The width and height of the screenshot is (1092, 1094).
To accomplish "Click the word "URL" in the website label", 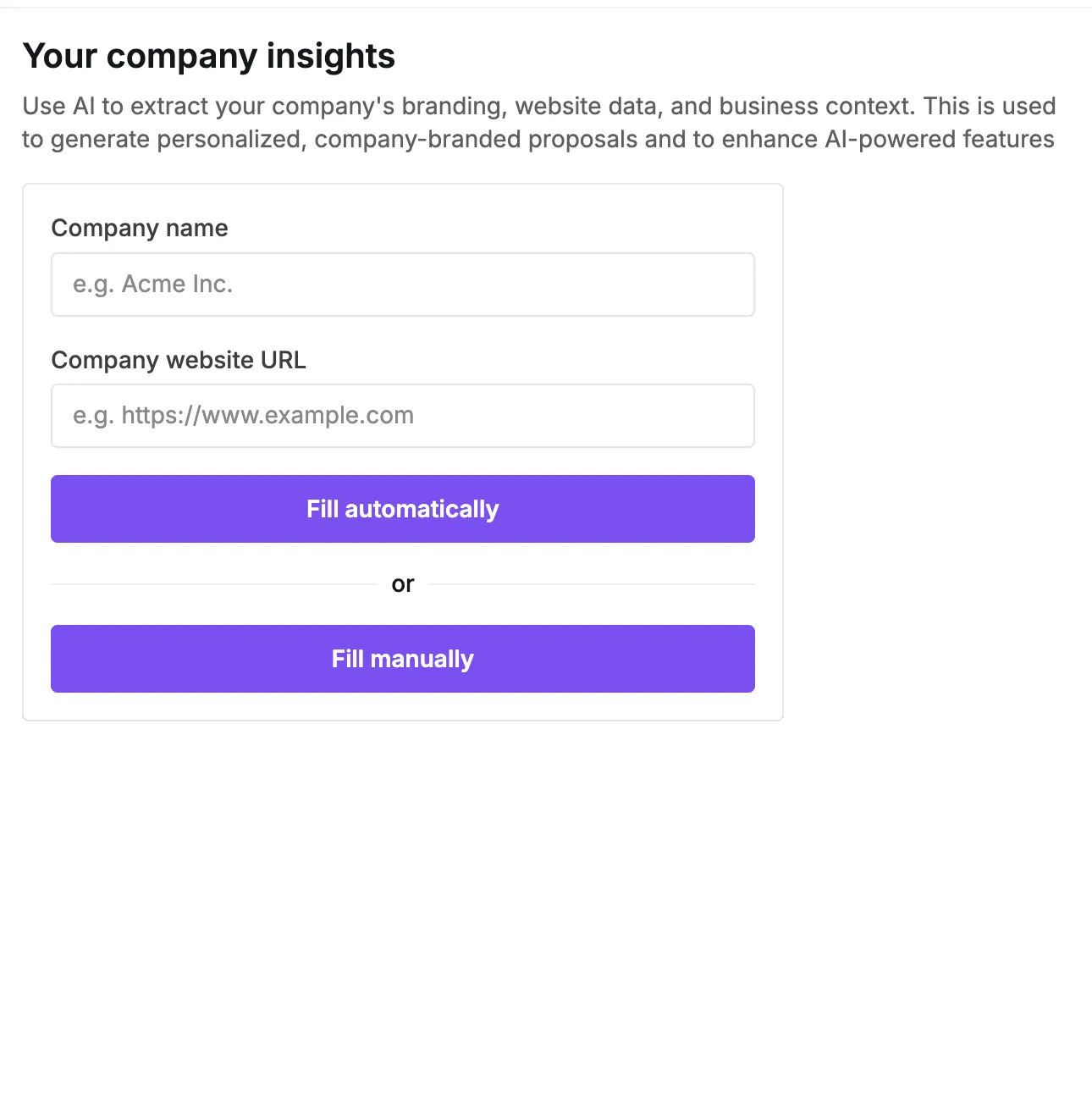I will [284, 360].
